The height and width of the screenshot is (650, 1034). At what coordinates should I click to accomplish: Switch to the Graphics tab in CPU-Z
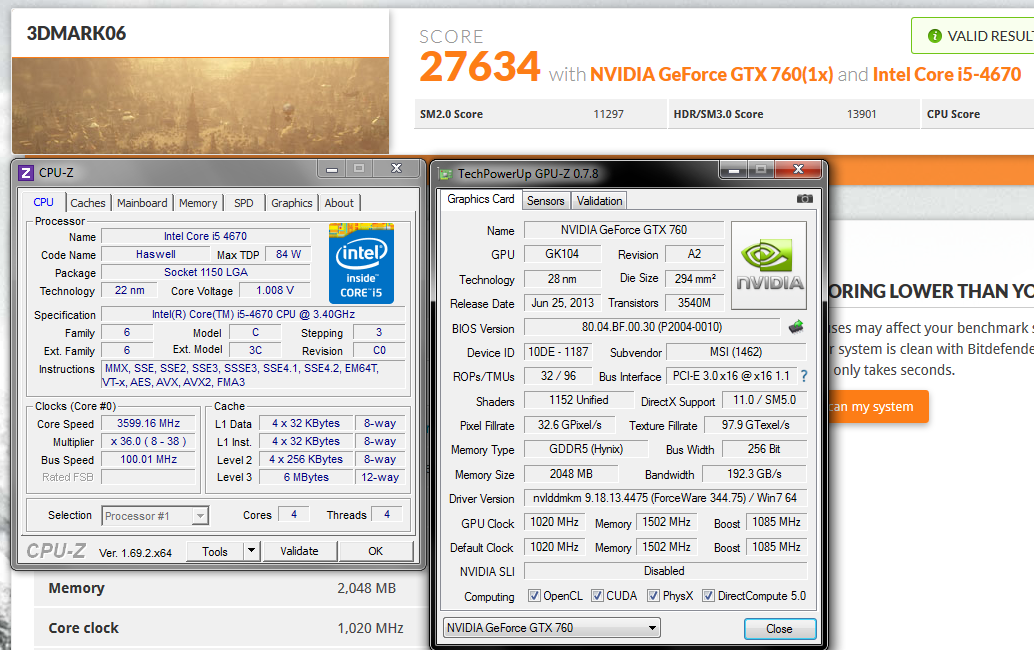point(291,203)
